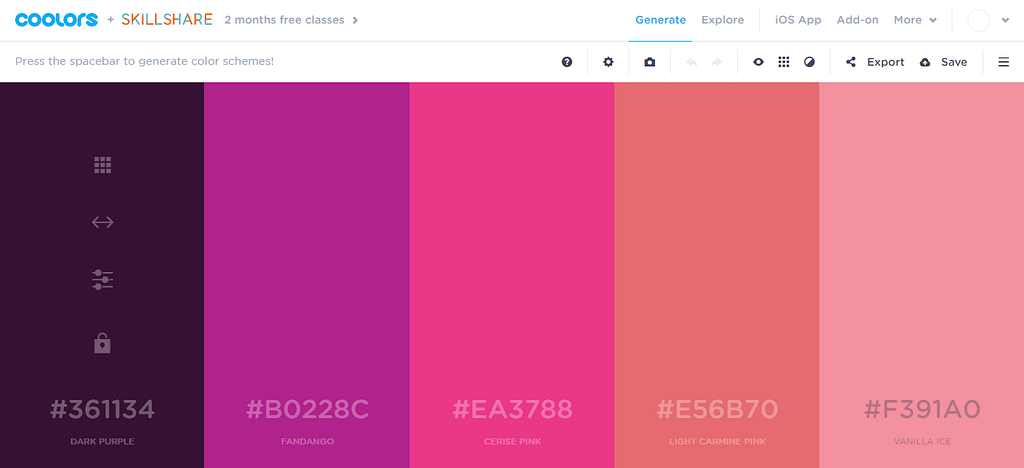Switch to the Generate tab
1024x468 pixels.
point(660,20)
